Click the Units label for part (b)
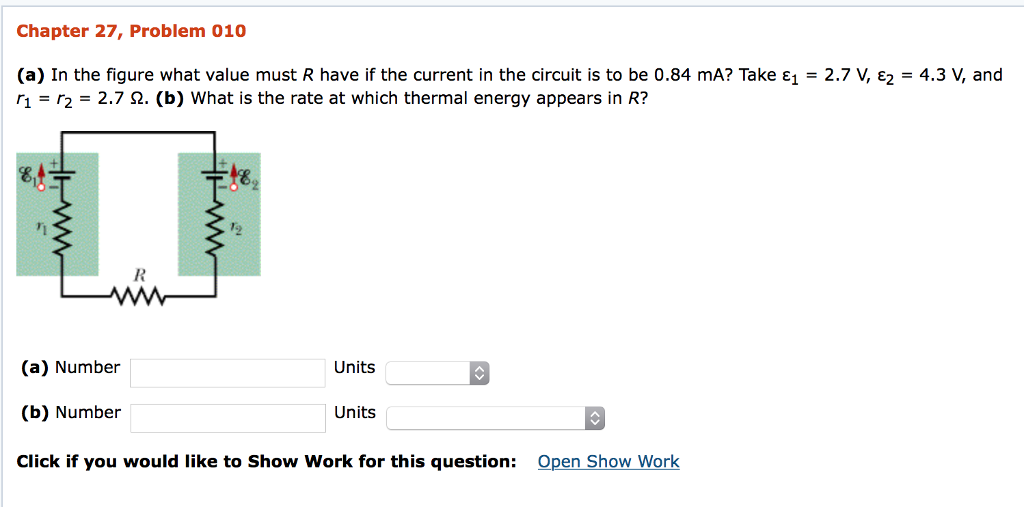 click(355, 412)
